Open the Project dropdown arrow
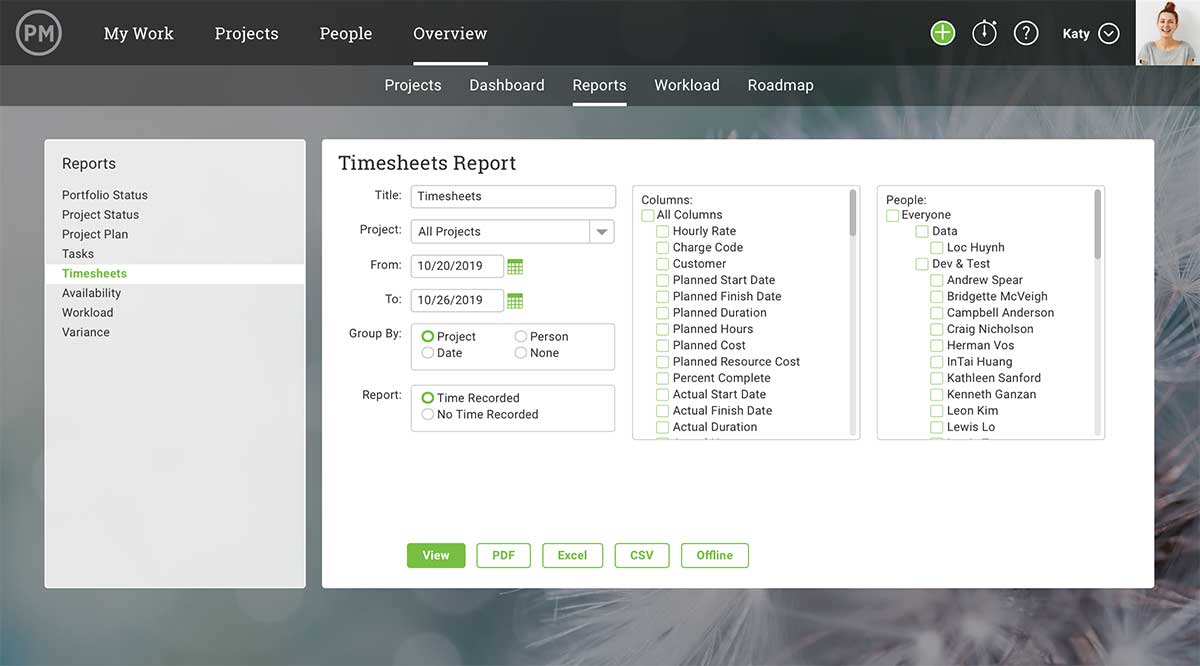Image resolution: width=1200 pixels, height=666 pixels. (601, 232)
